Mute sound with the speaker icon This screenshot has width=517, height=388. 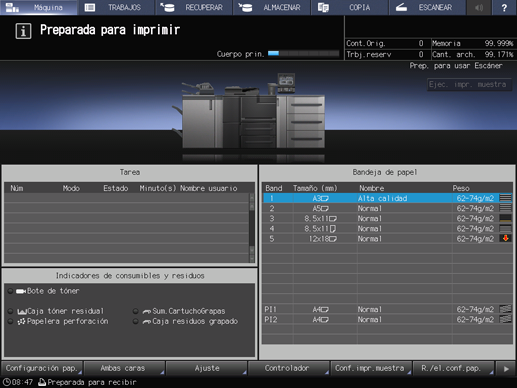pyautogui.click(x=479, y=7)
